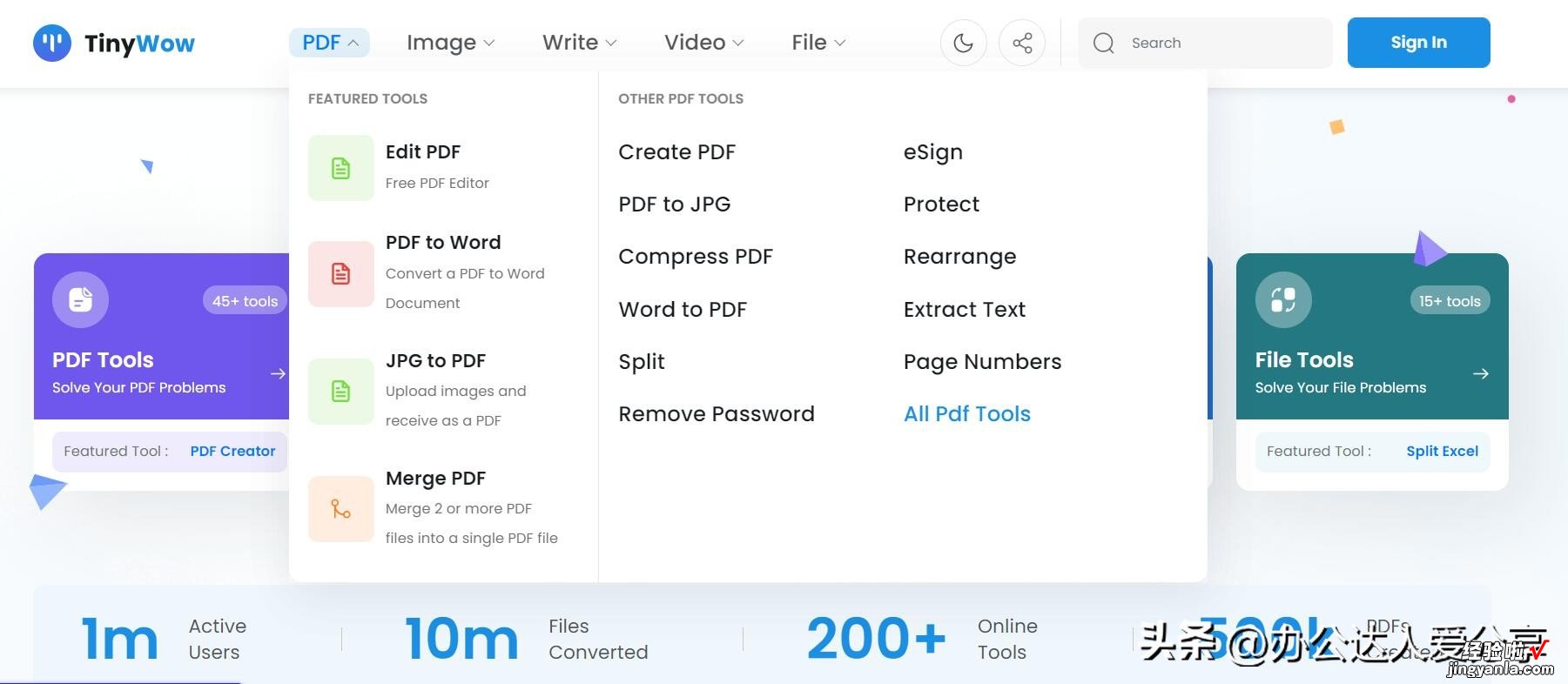Choose Word to PDF tool
The width and height of the screenshot is (1568, 684).
tap(683, 310)
